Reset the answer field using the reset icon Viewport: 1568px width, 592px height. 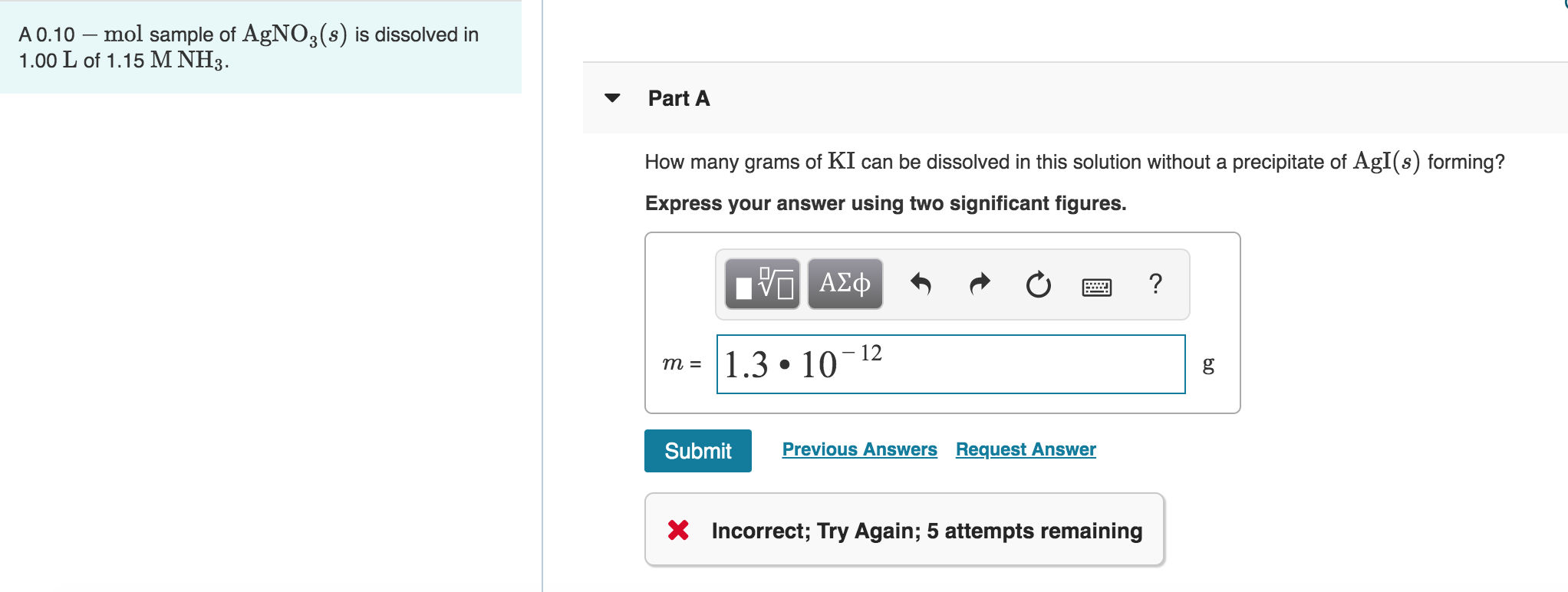[1037, 284]
